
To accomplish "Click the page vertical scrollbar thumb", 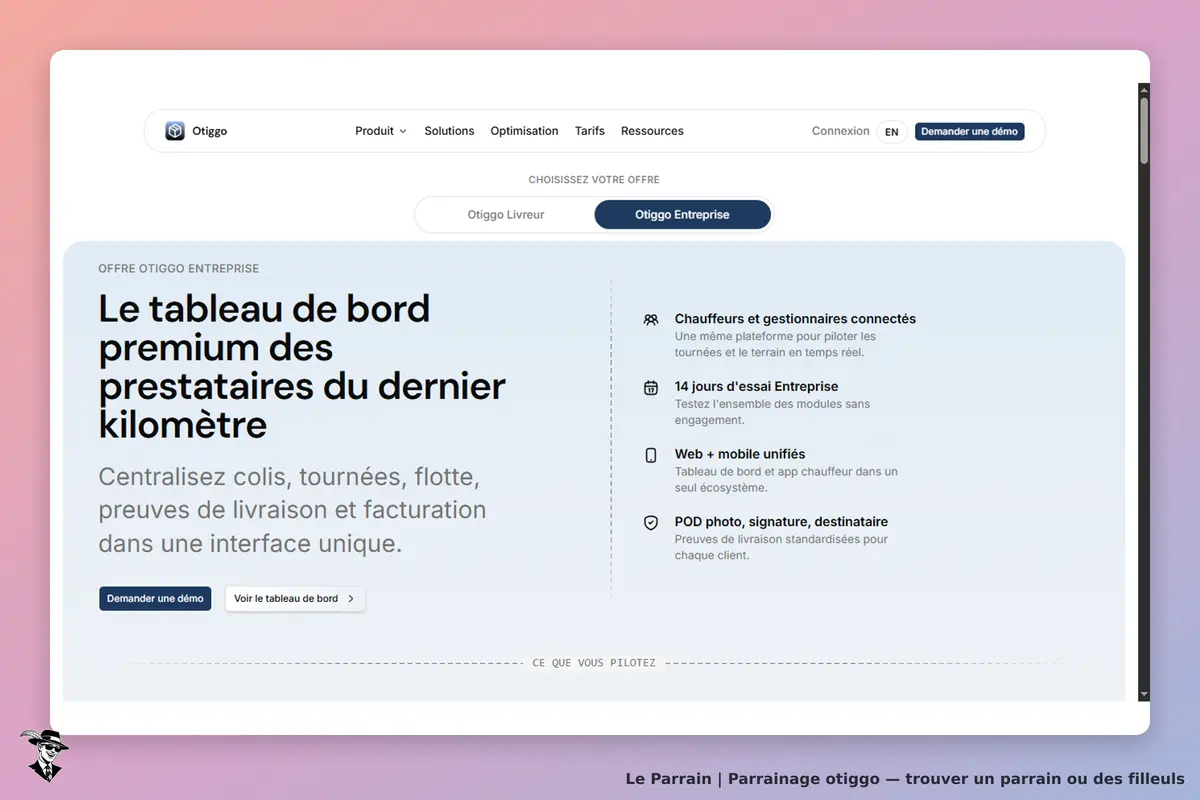I will [1144, 130].
